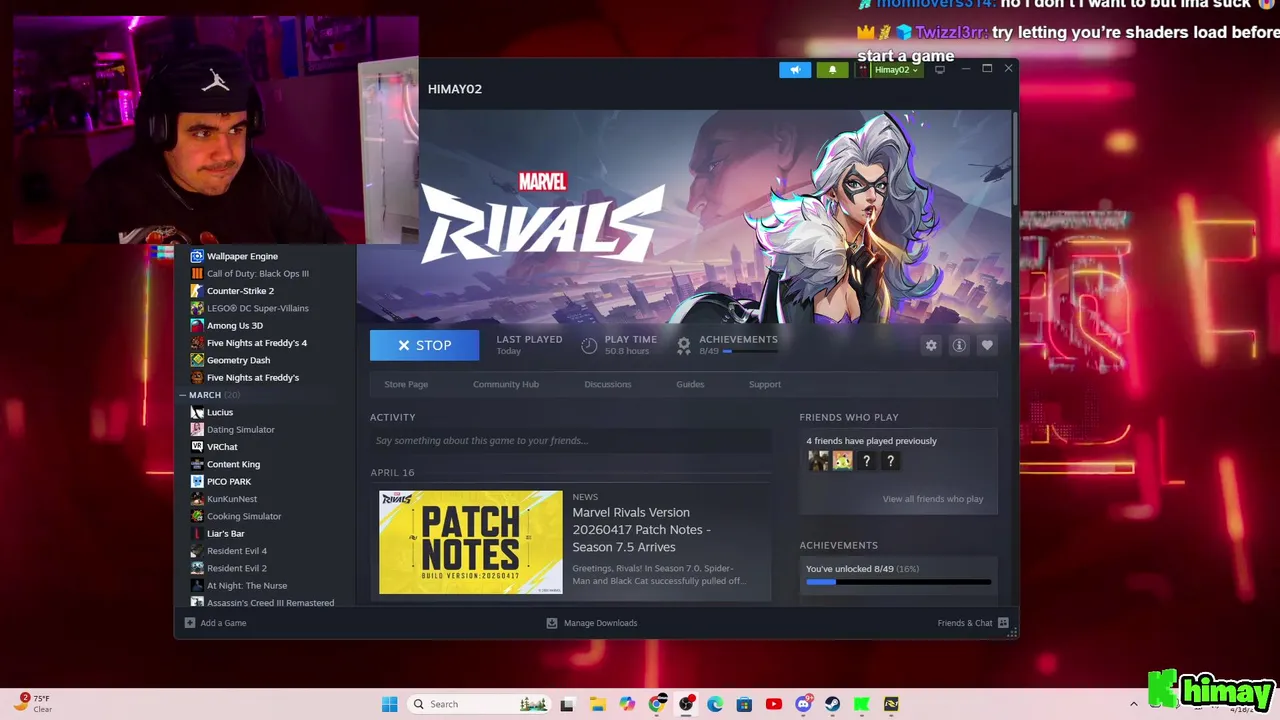Select VRChat in library
The width and height of the screenshot is (1280, 720).
[x=215, y=447]
